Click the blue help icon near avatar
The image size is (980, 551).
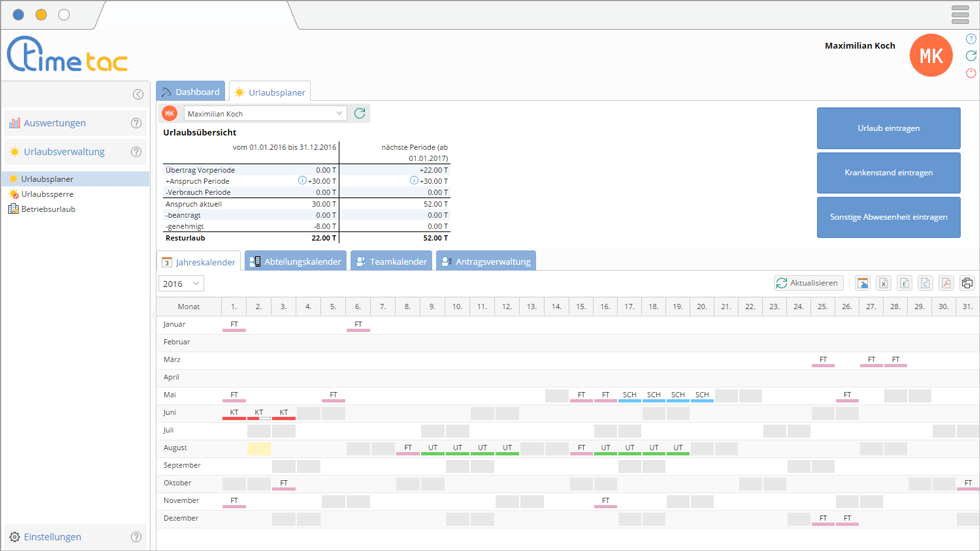pyautogui.click(x=970, y=39)
